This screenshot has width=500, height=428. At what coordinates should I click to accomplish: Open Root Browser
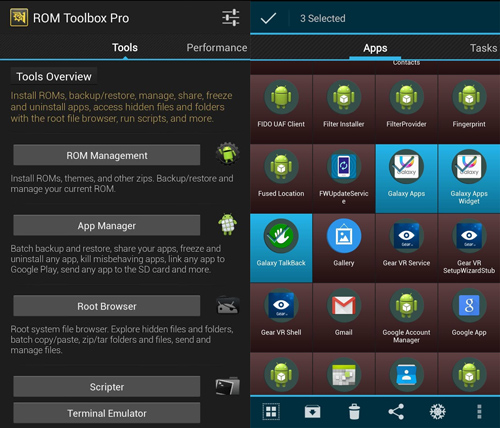click(x=107, y=306)
